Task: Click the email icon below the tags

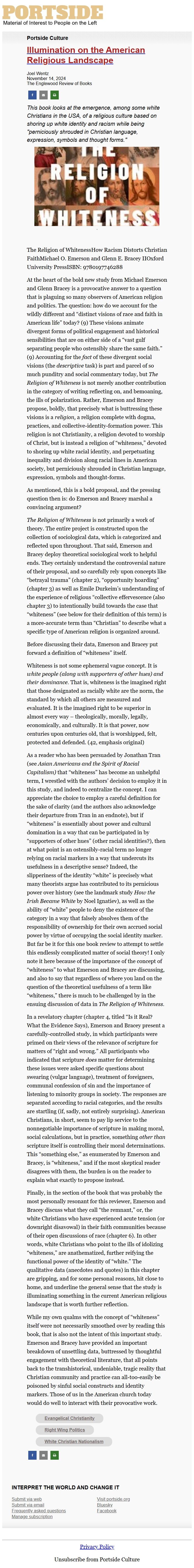Action: point(43,1454)
